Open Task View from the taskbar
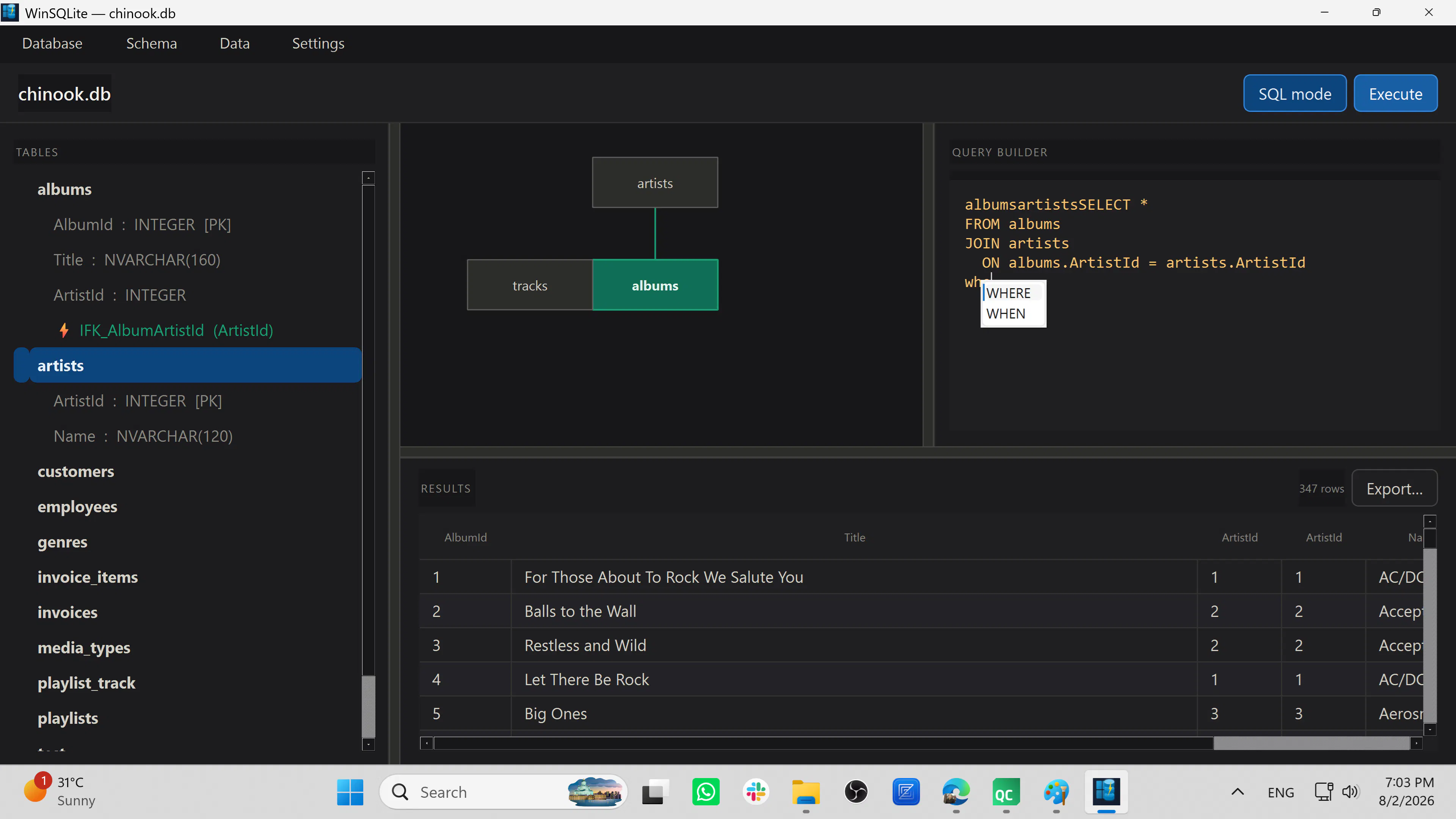Screen dimensions: 1456x819 [655, 791]
